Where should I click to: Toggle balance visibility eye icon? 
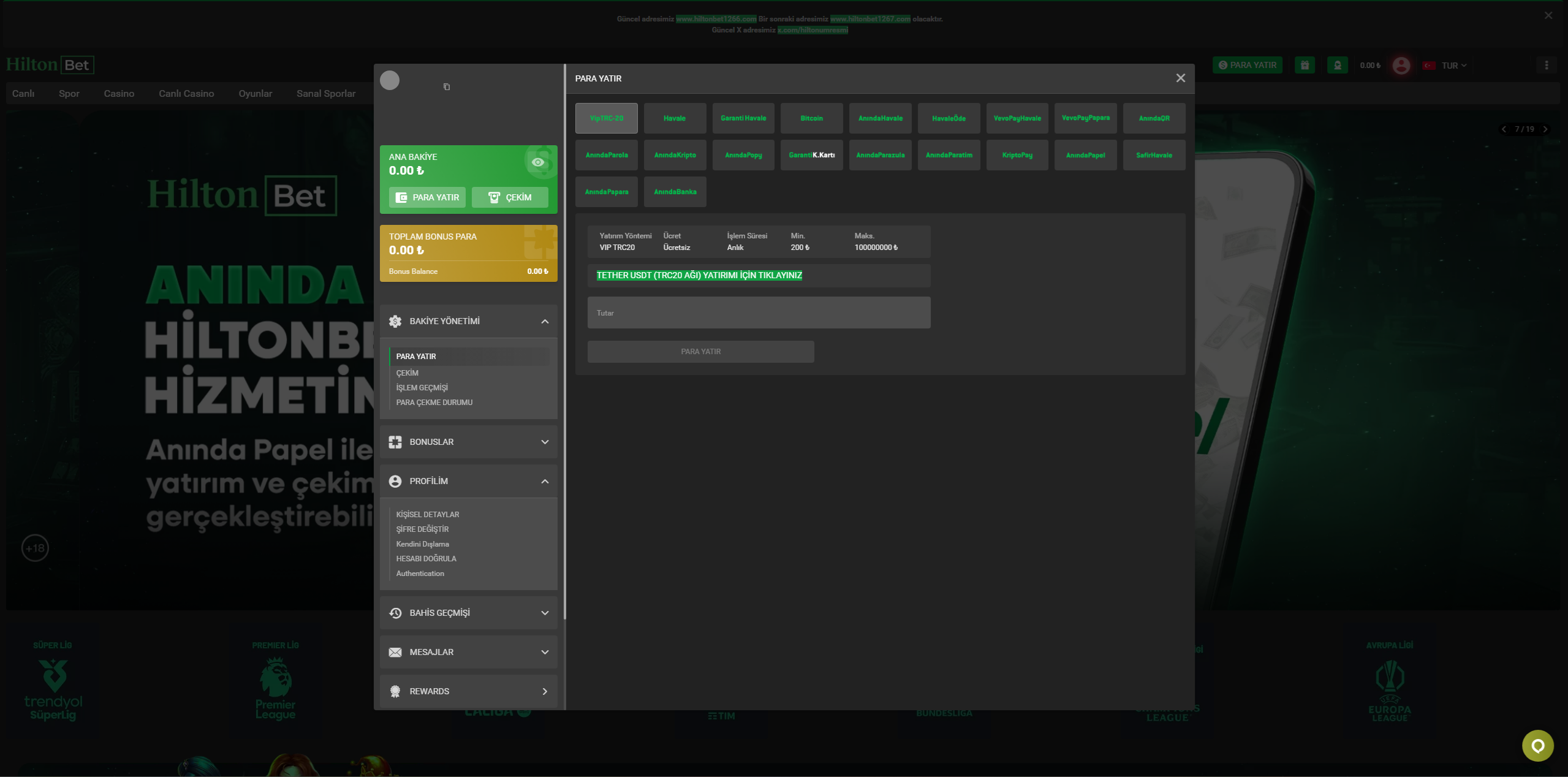pos(538,162)
